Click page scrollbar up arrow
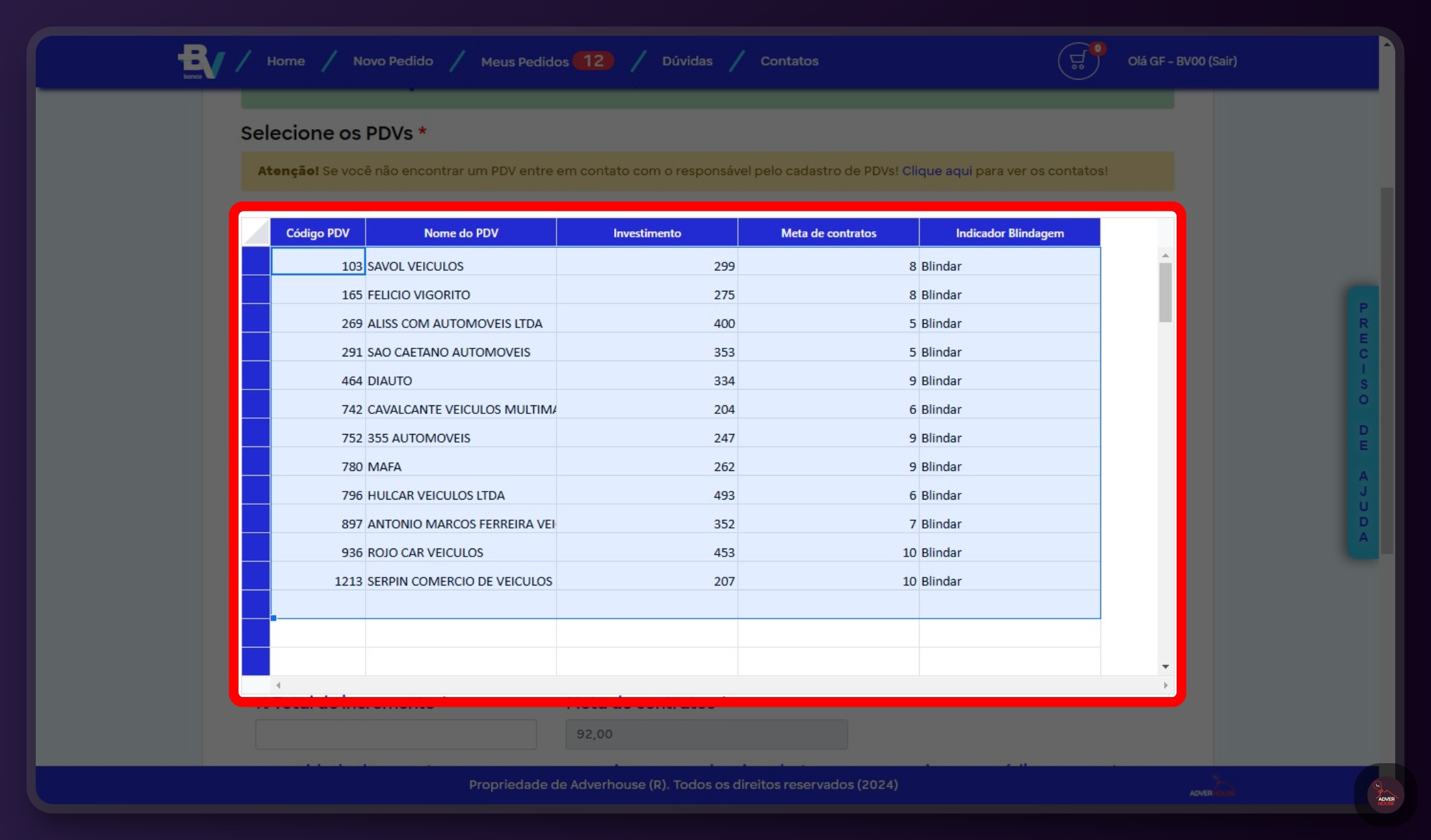Viewport: 1431px width, 840px height. [x=1386, y=44]
